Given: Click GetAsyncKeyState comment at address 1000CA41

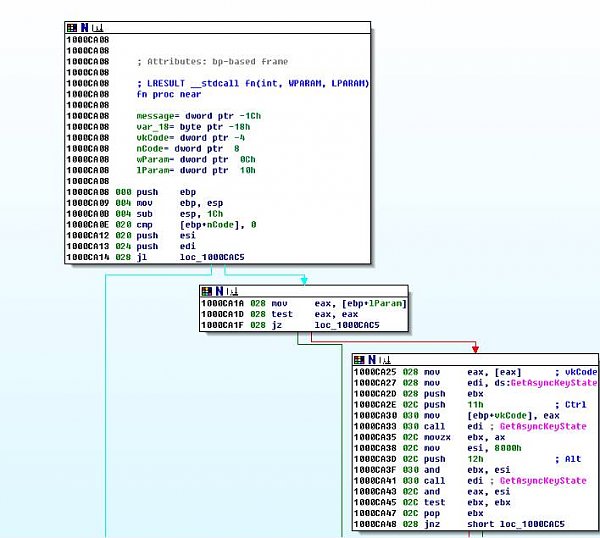Looking at the screenshot, I should pyautogui.click(x=543, y=481).
